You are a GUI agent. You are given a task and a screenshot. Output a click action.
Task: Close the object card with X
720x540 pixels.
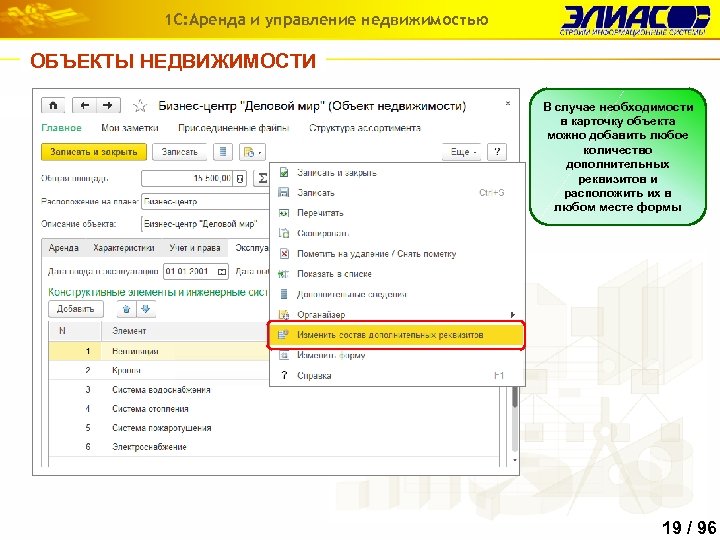pos(508,103)
